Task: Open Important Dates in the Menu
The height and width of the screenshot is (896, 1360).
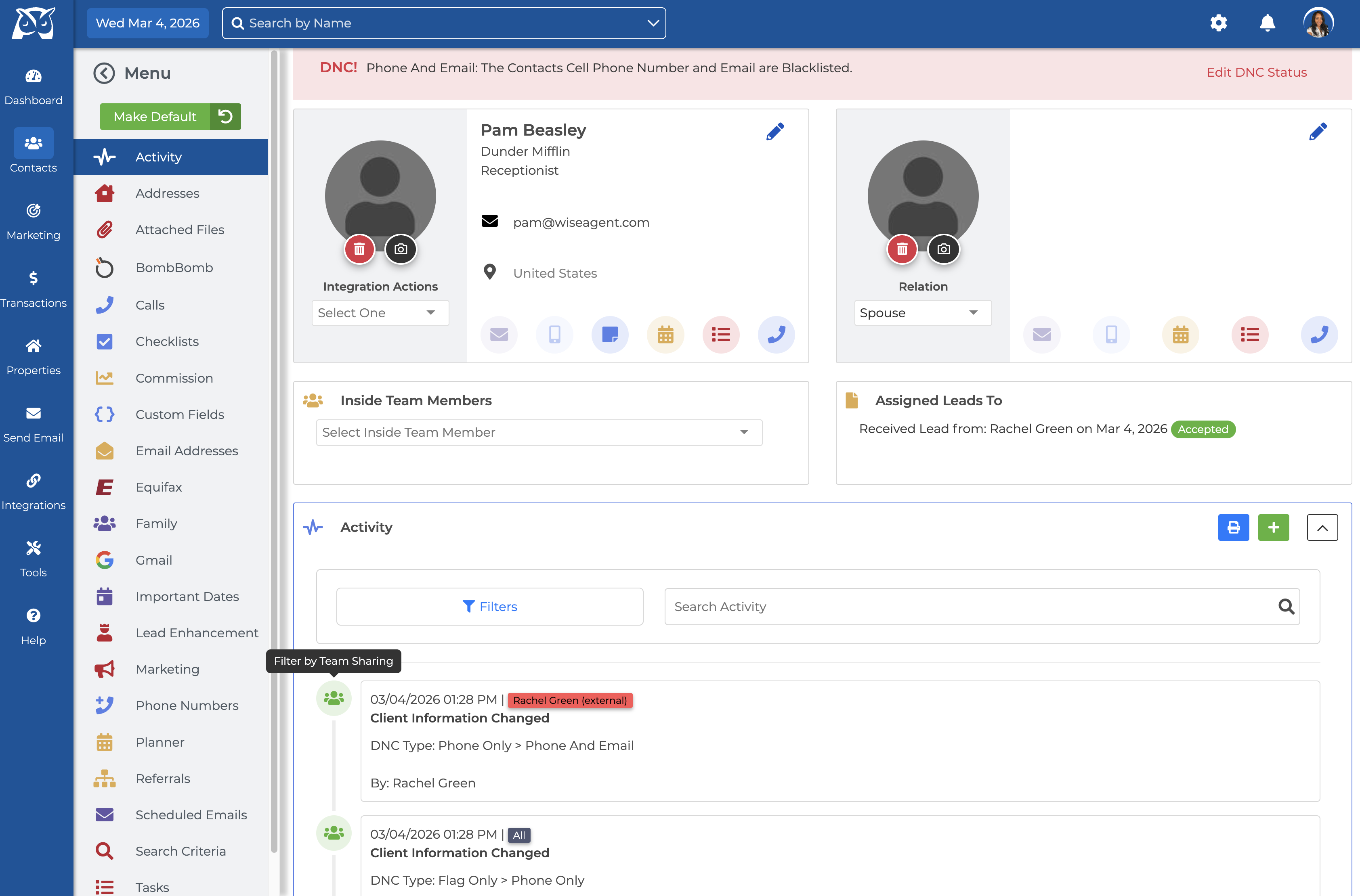Action: pyautogui.click(x=171, y=597)
